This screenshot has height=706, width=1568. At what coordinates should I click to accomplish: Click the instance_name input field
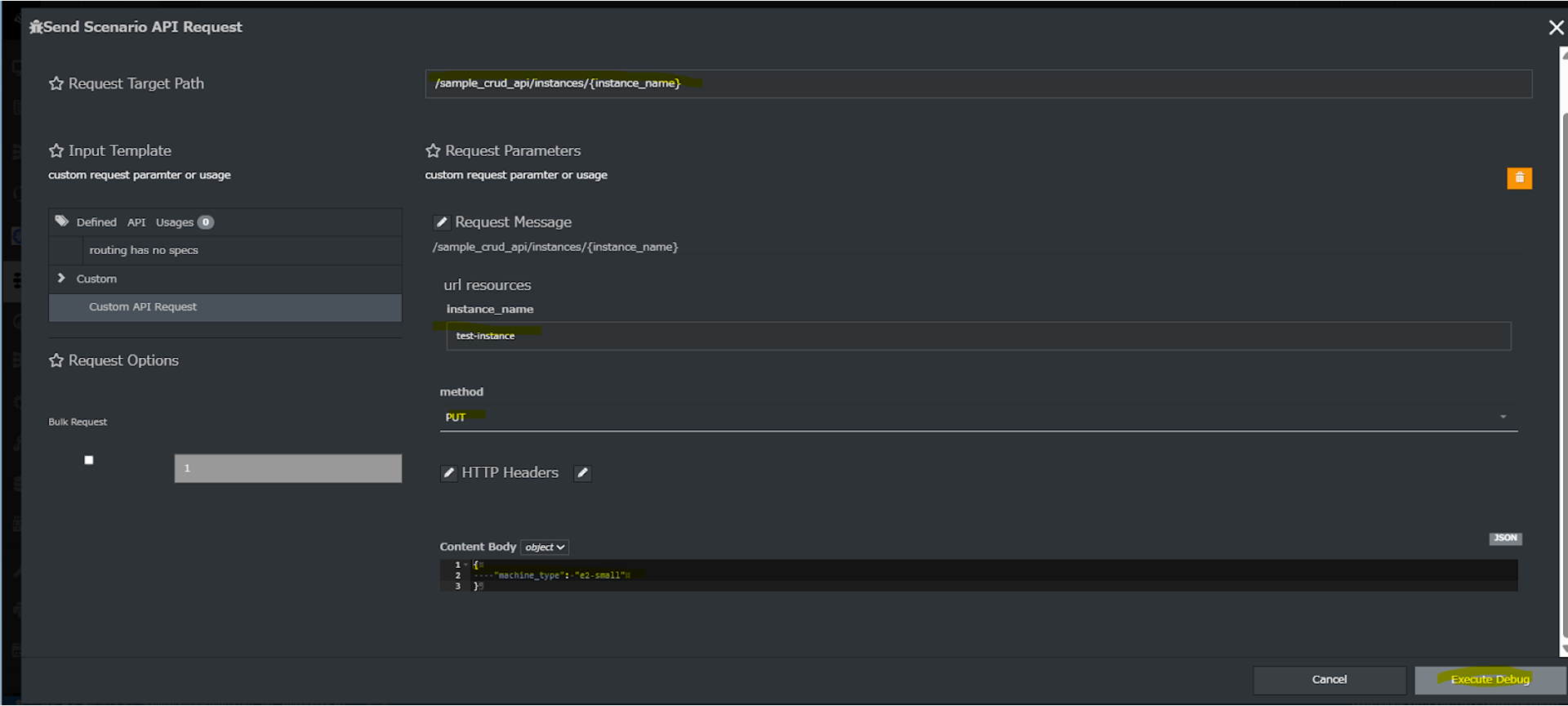[978, 336]
